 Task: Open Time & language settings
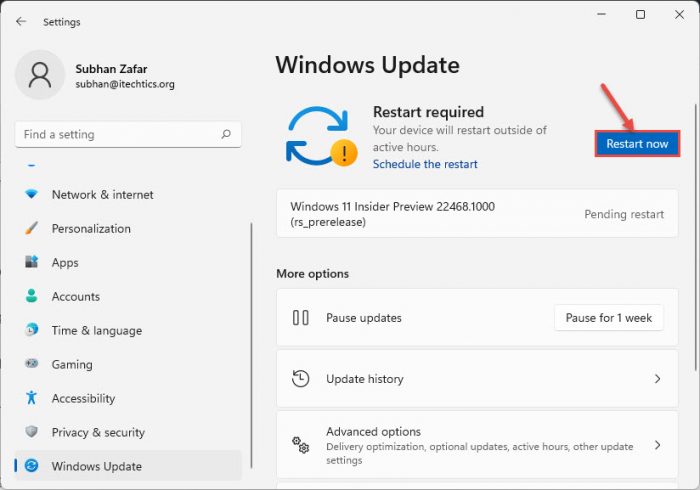tap(128, 330)
